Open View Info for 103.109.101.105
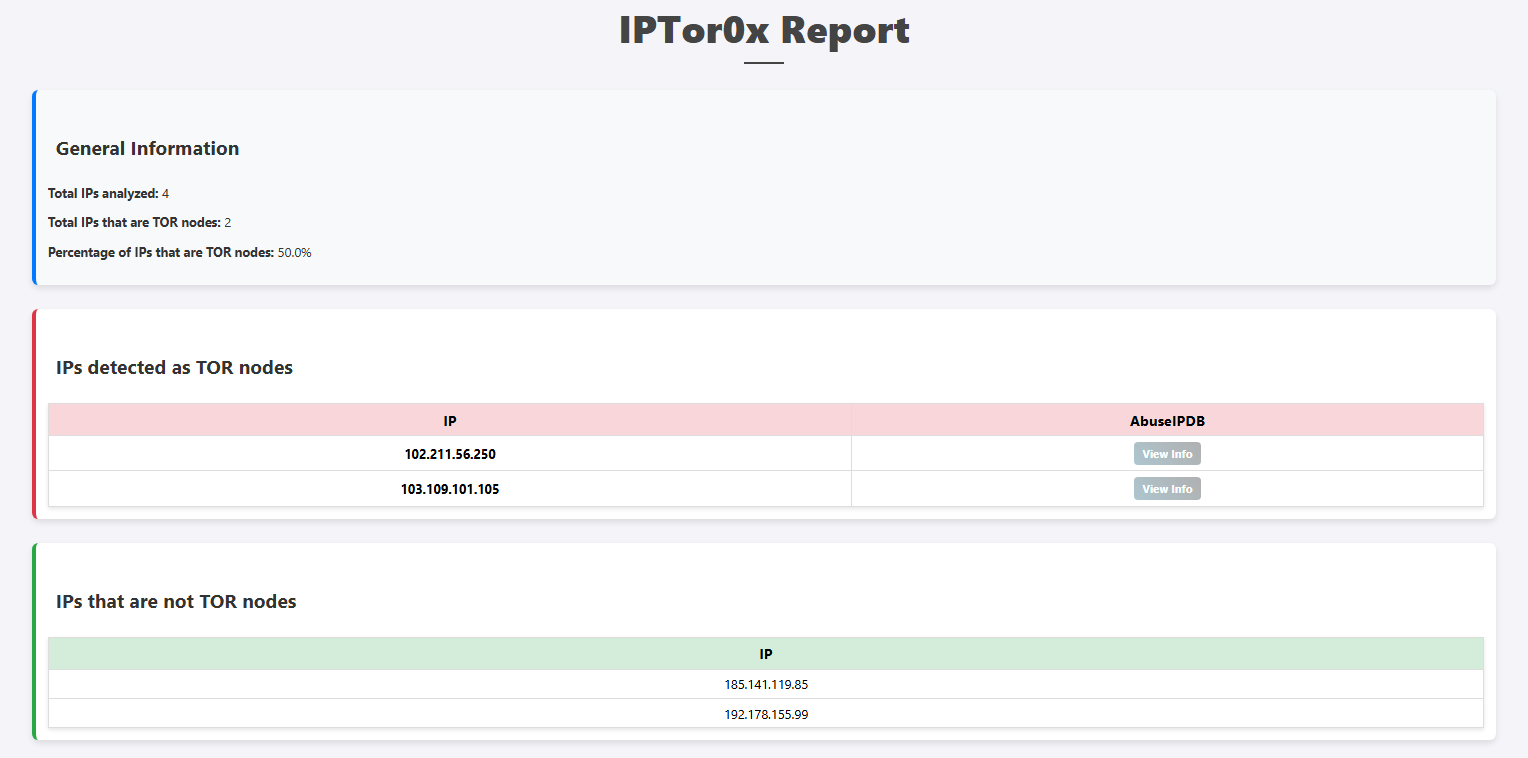Screen dimensions: 1528x758 coord(1167,489)
